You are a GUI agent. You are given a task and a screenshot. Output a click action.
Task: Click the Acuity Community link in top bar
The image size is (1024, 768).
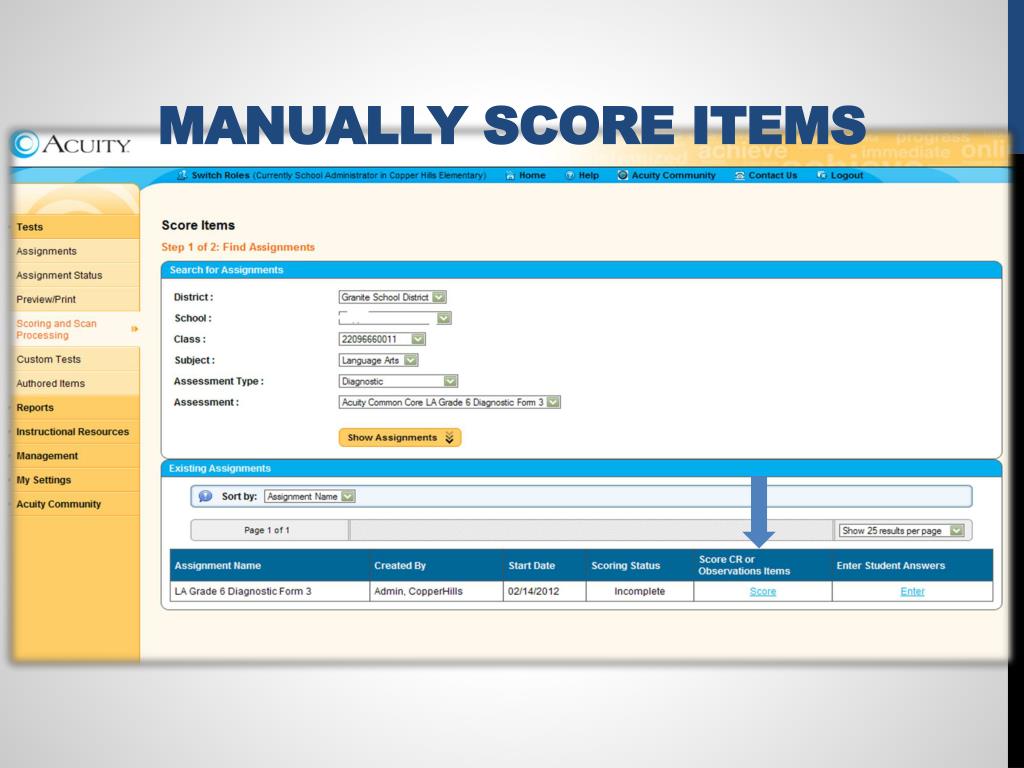pyautogui.click(x=673, y=175)
